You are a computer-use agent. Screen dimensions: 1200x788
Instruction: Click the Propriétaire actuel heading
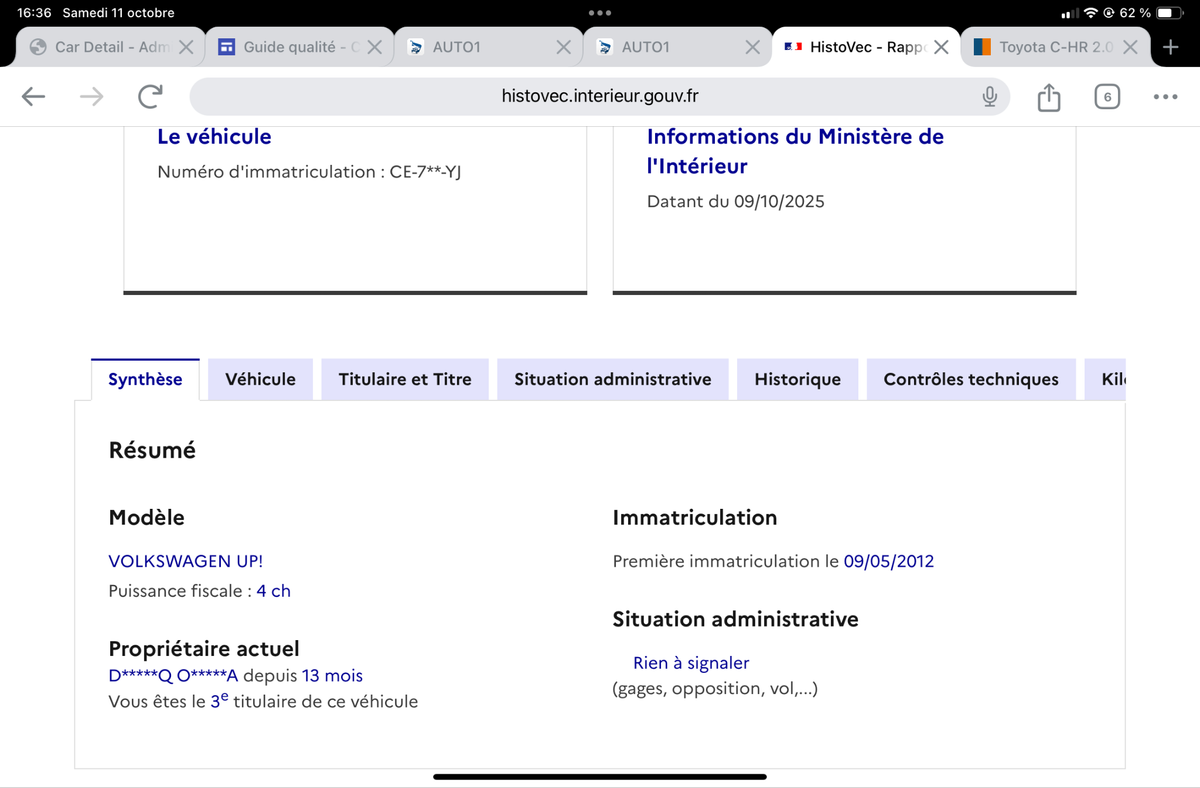[204, 649]
